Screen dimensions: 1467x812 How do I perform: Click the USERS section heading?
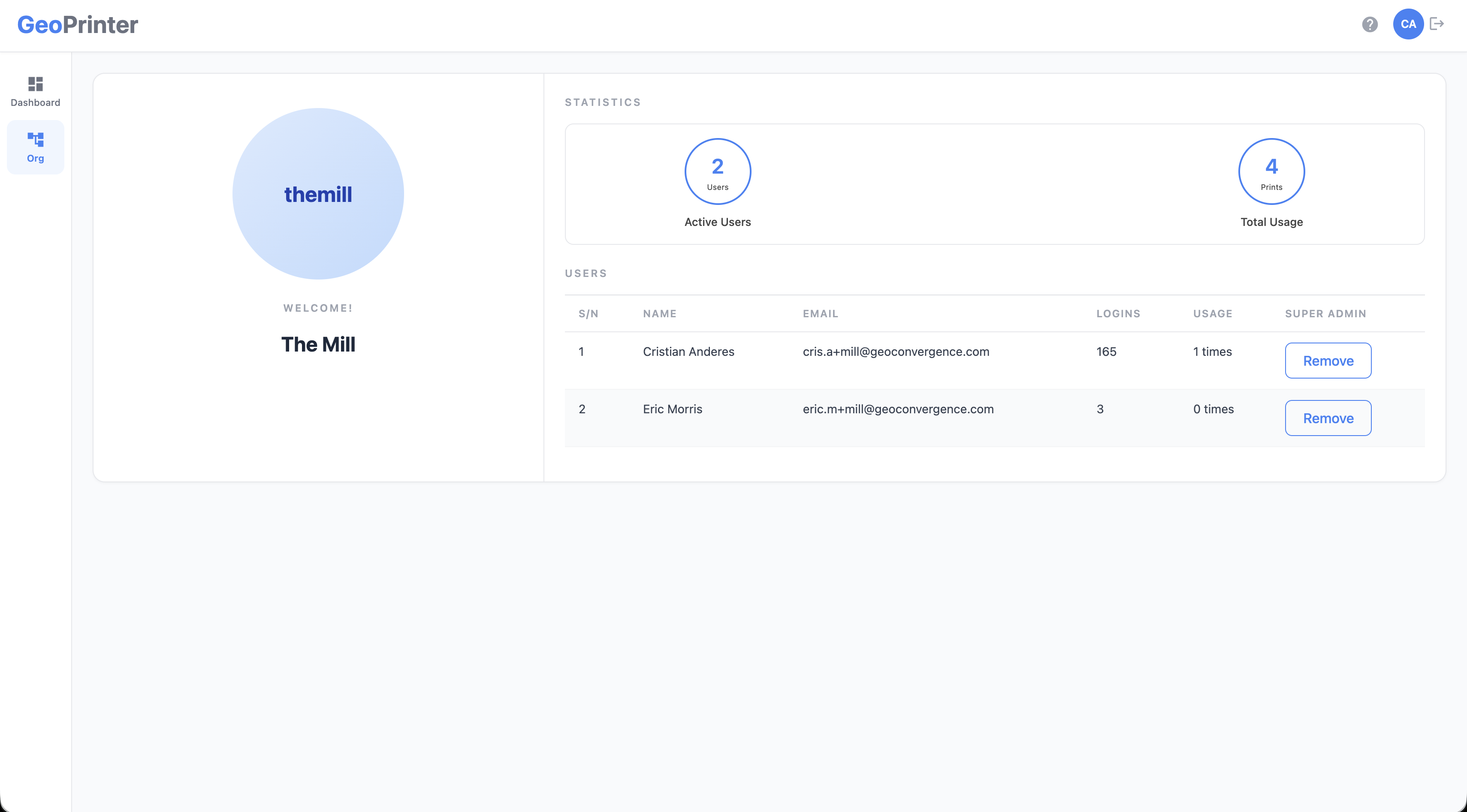pos(586,273)
